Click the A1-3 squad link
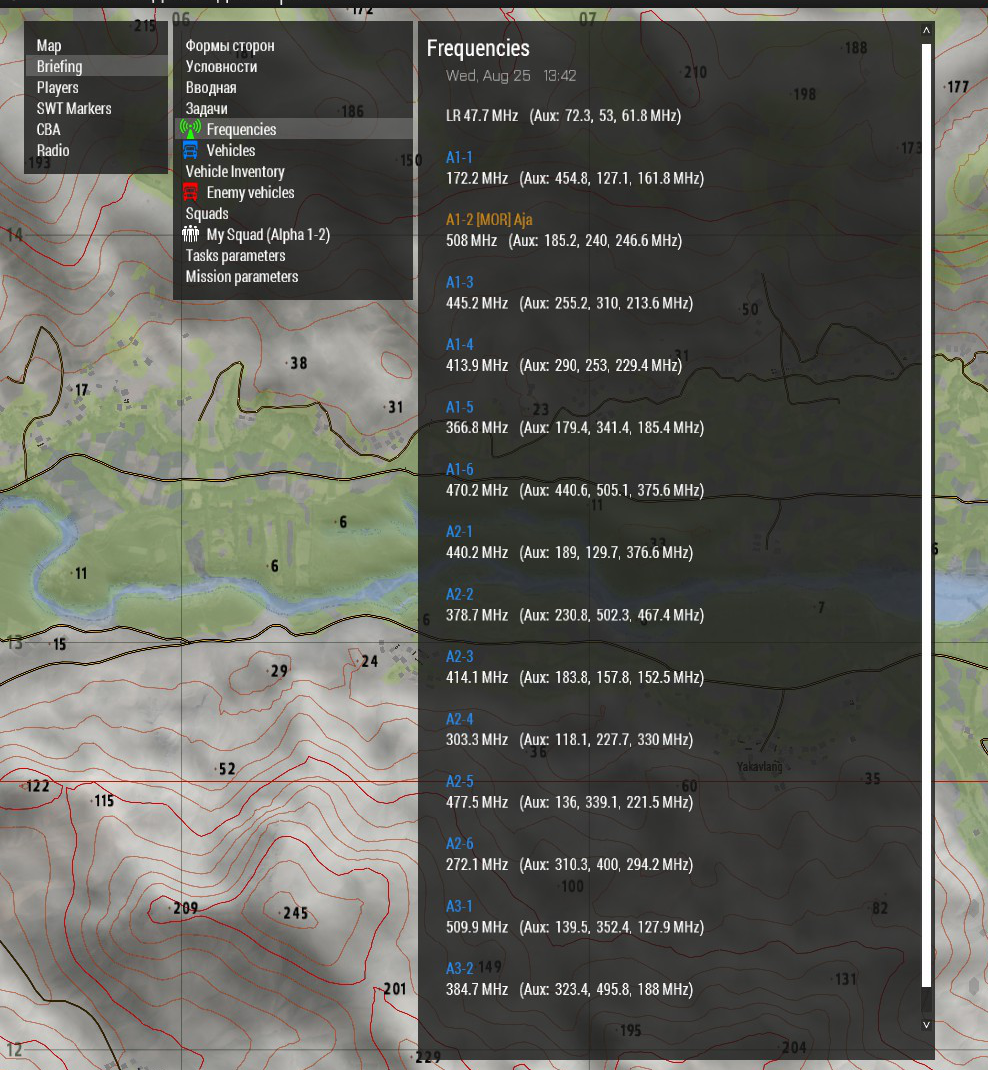The height and width of the screenshot is (1070, 988). coord(460,283)
